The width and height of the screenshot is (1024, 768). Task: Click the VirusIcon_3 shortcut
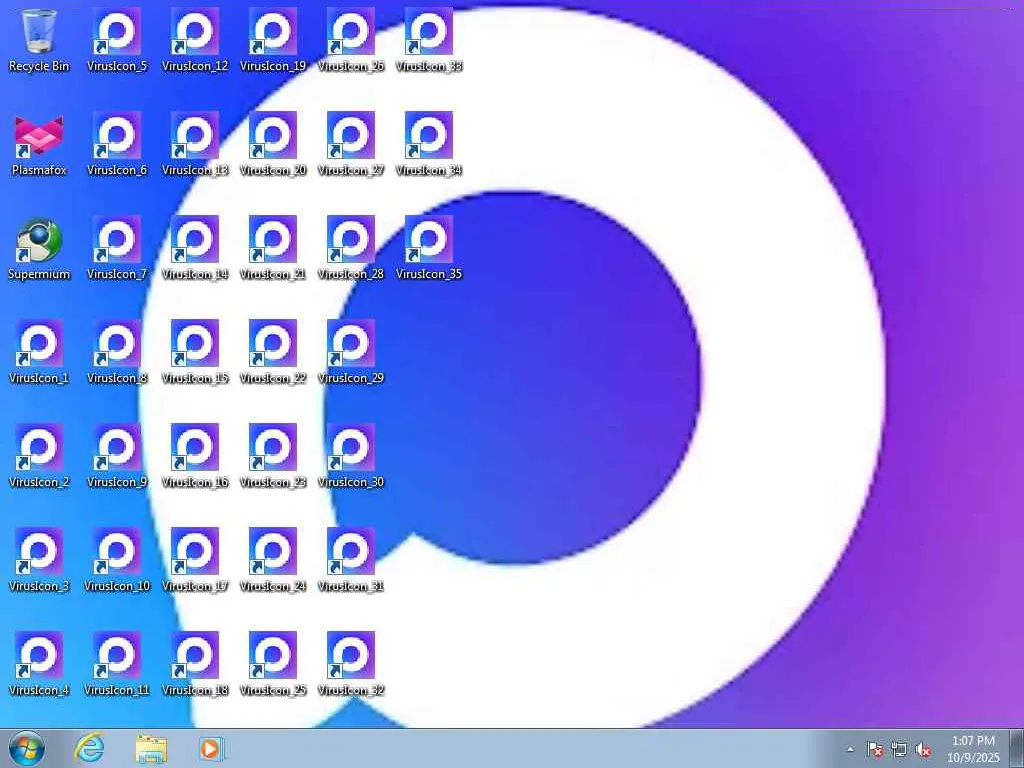click(39, 560)
